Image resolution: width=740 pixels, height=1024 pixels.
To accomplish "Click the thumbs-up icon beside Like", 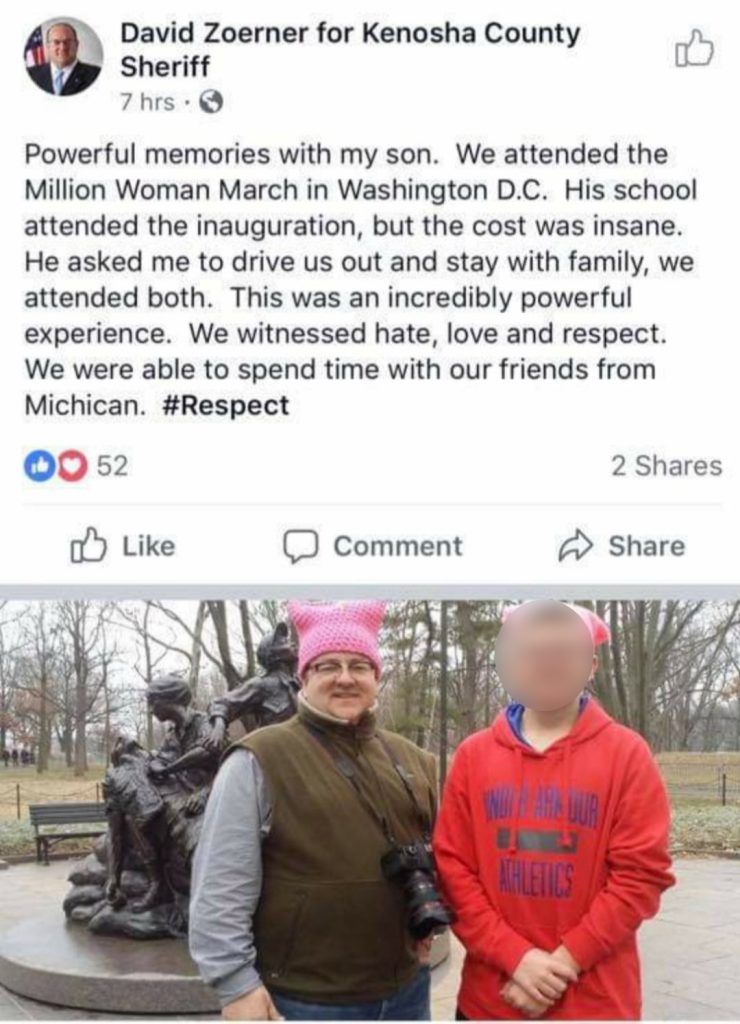I will (88, 545).
